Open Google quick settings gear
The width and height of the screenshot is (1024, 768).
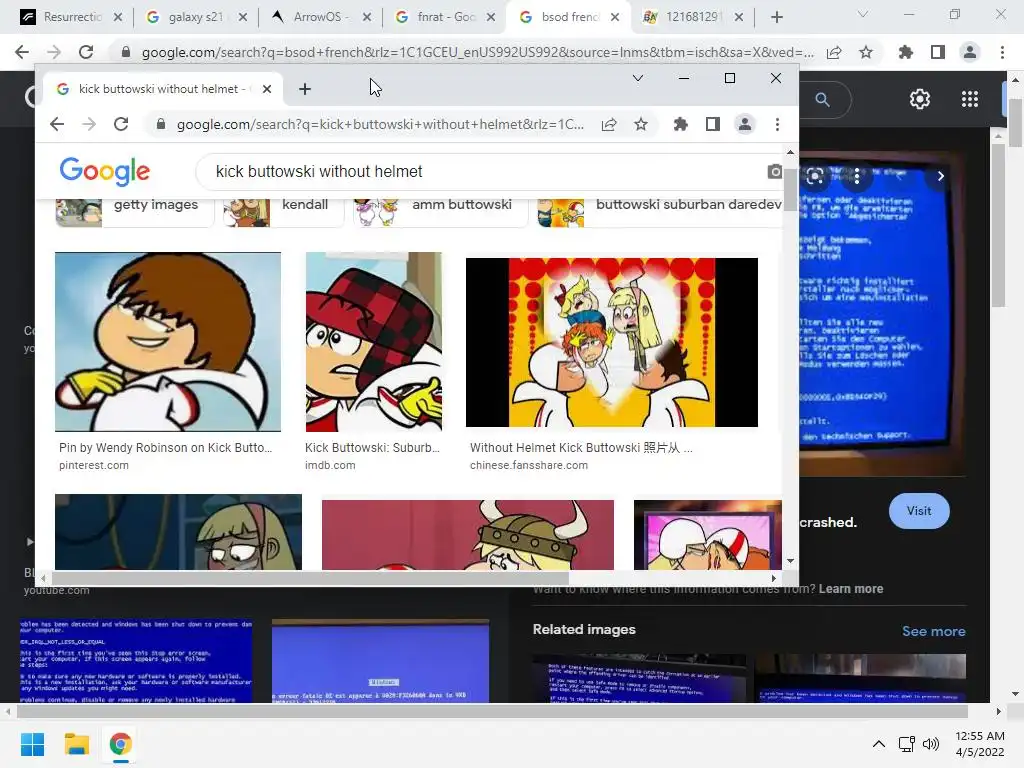(920, 99)
